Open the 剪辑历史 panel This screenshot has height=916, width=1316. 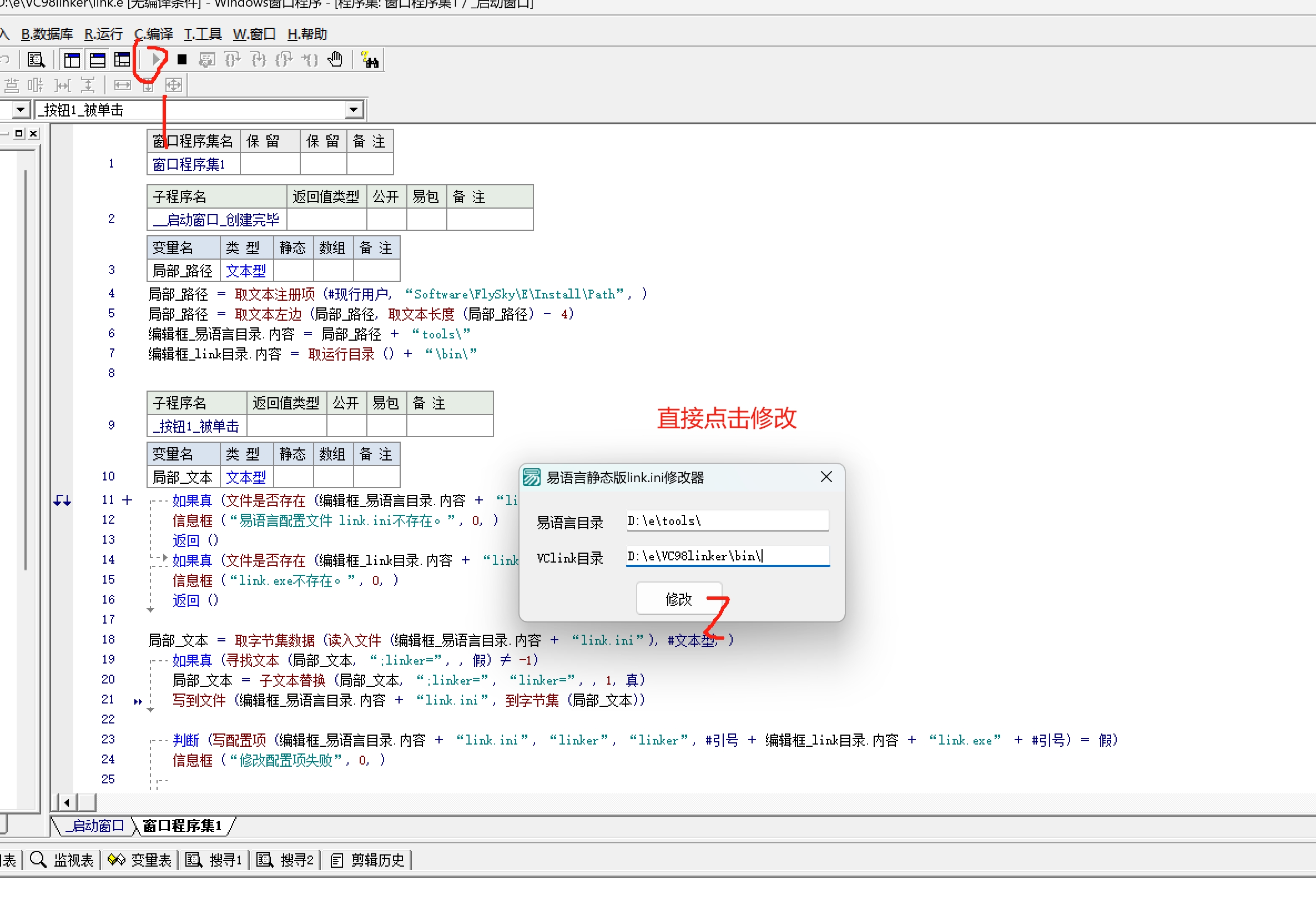pyautogui.click(x=367, y=860)
